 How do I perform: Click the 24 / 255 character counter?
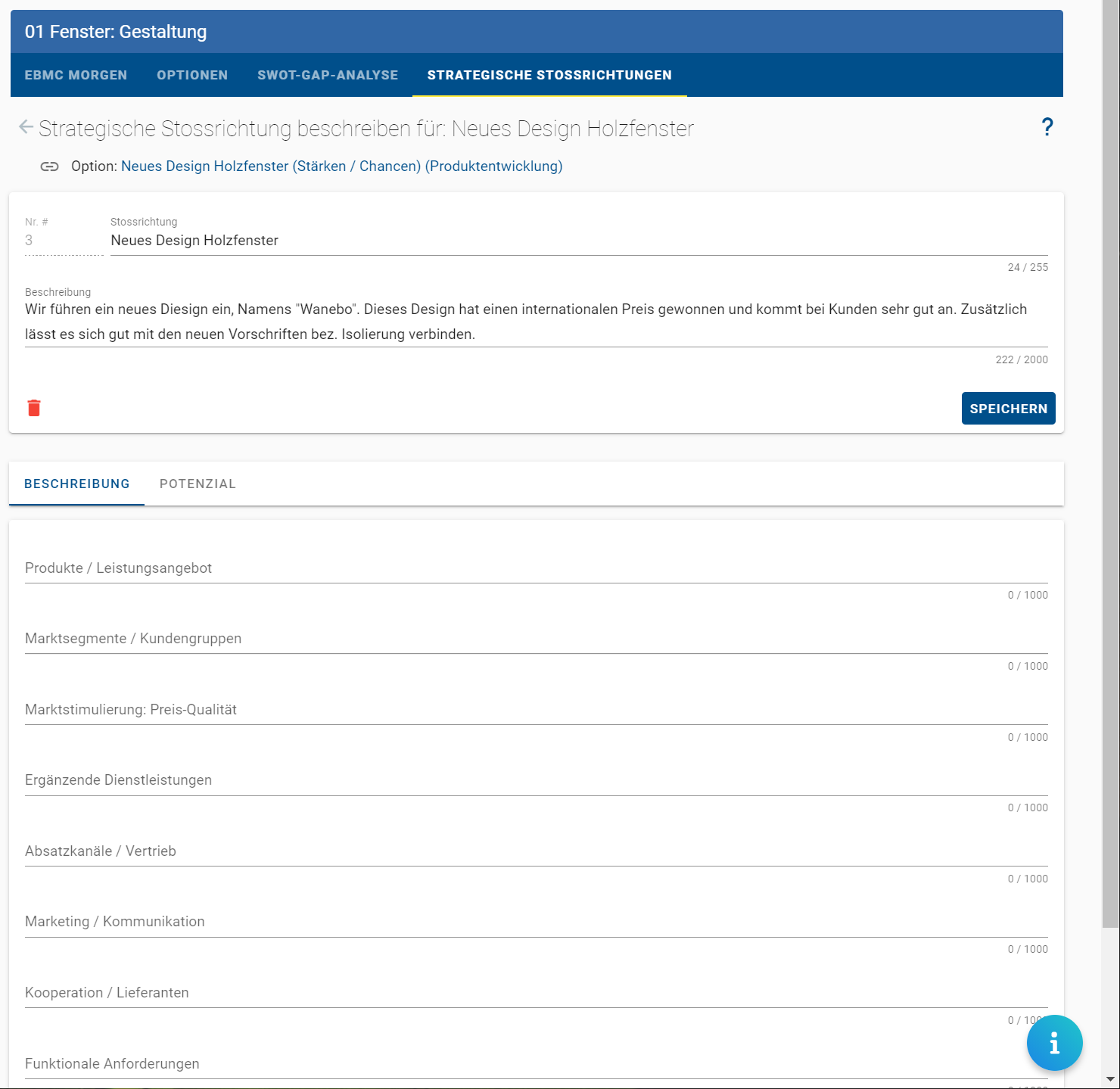[x=1028, y=267]
